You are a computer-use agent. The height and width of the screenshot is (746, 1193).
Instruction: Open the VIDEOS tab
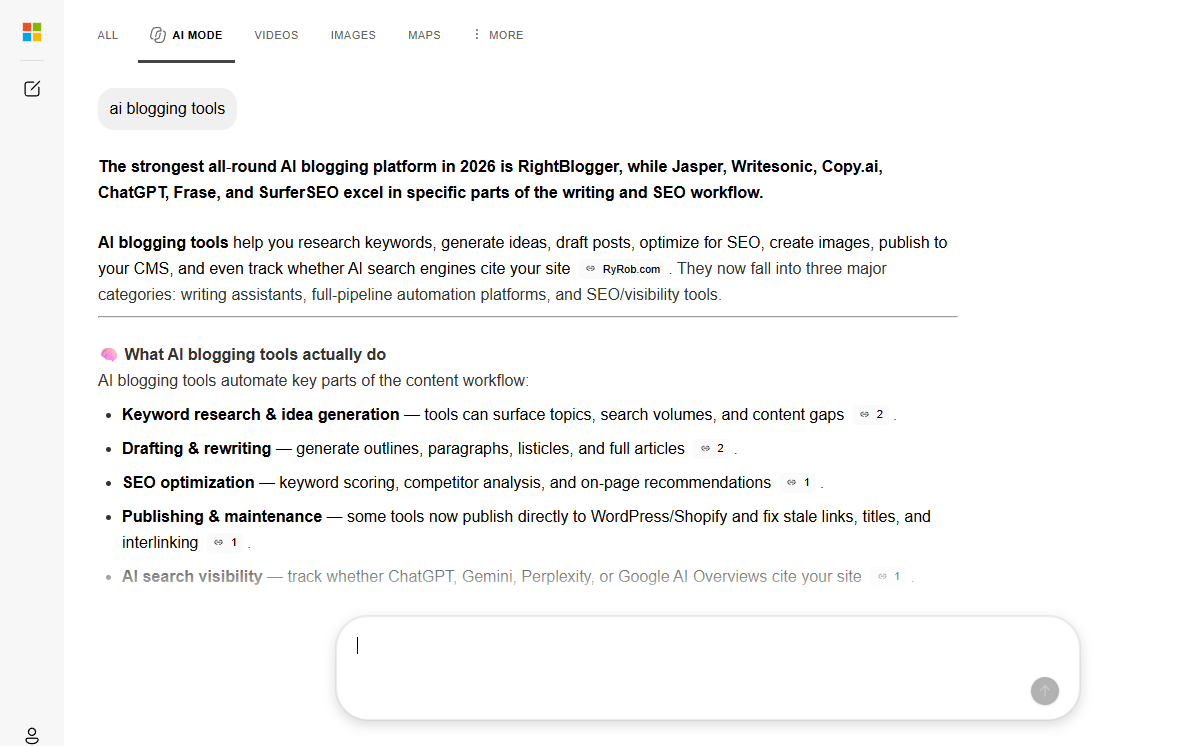pos(276,35)
